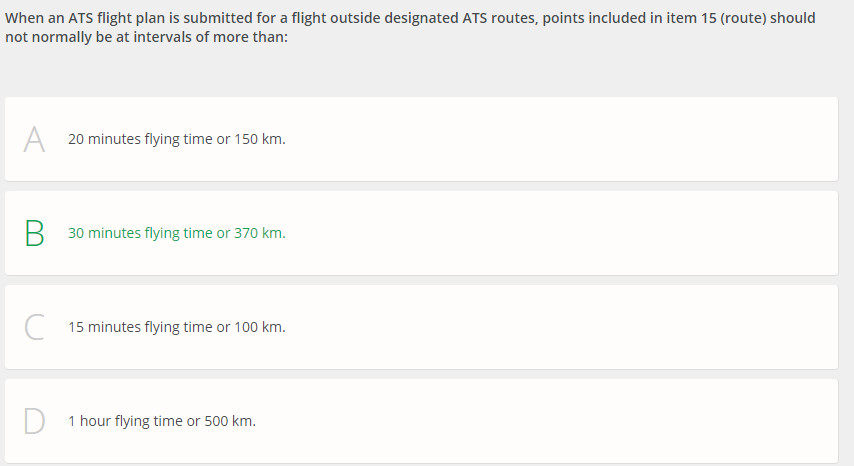Choose '1 hour flying time or 500 km'

coord(162,421)
